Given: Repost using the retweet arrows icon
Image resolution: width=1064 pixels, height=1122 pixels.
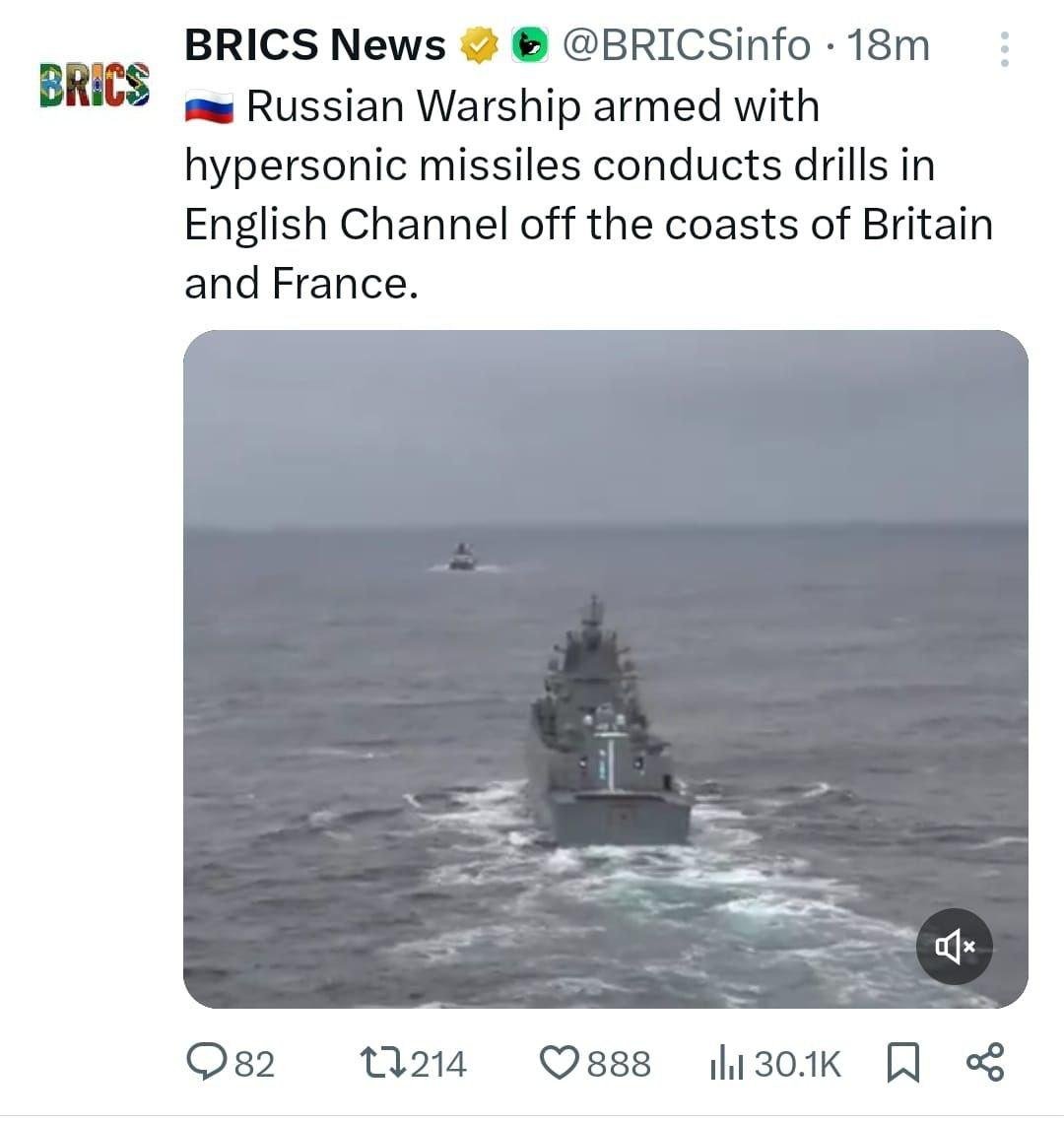Looking at the screenshot, I should [380, 1063].
